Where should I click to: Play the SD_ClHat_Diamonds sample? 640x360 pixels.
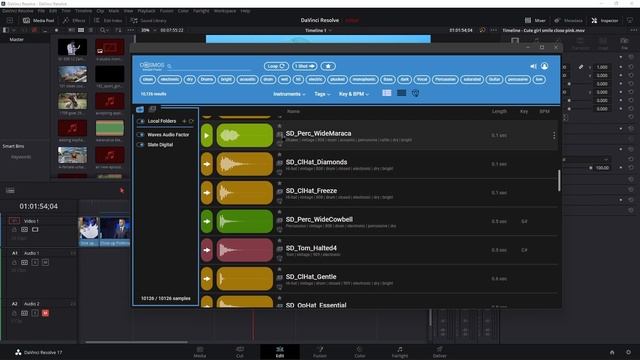(x=207, y=164)
